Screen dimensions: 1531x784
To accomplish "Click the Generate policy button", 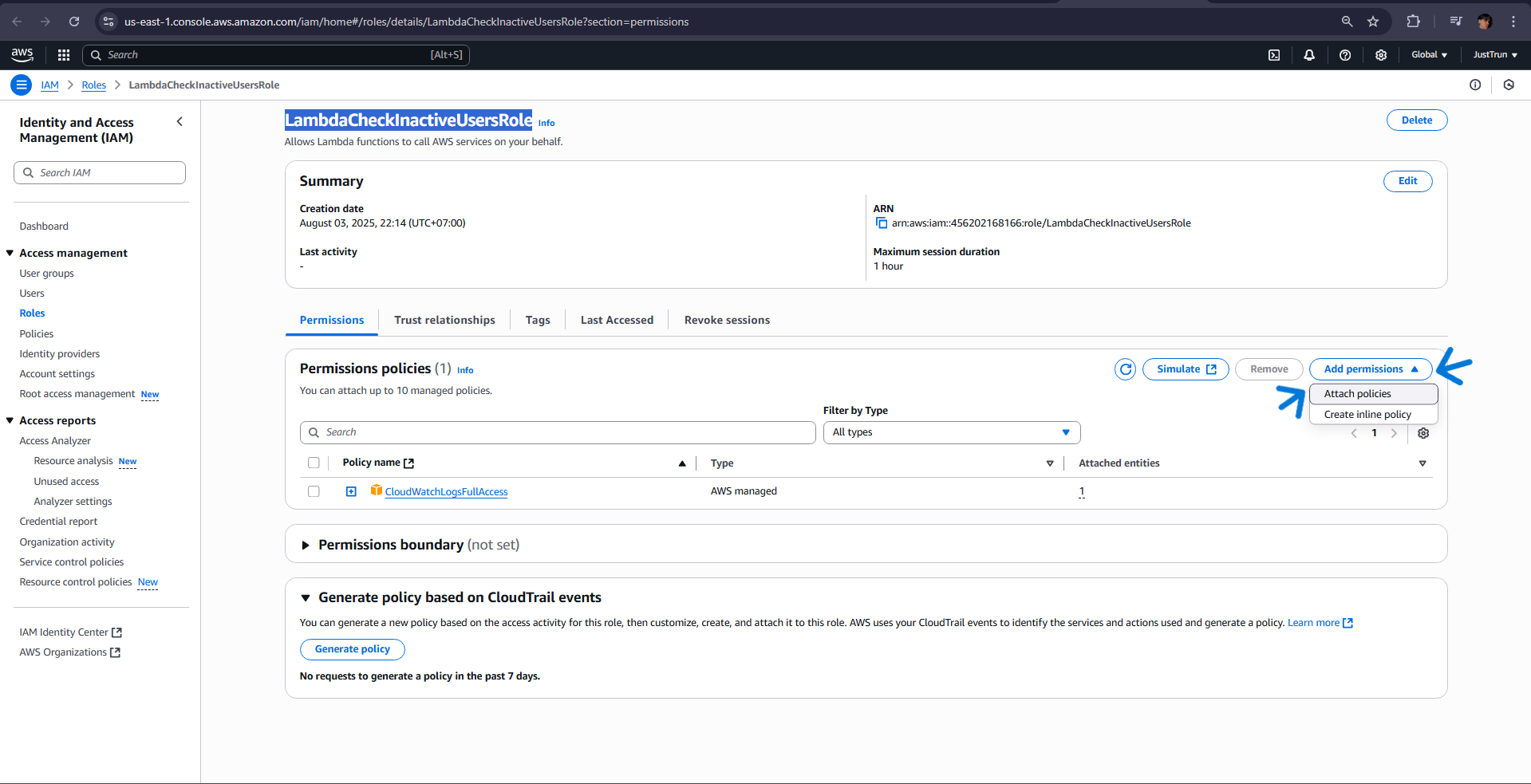I will [353, 649].
